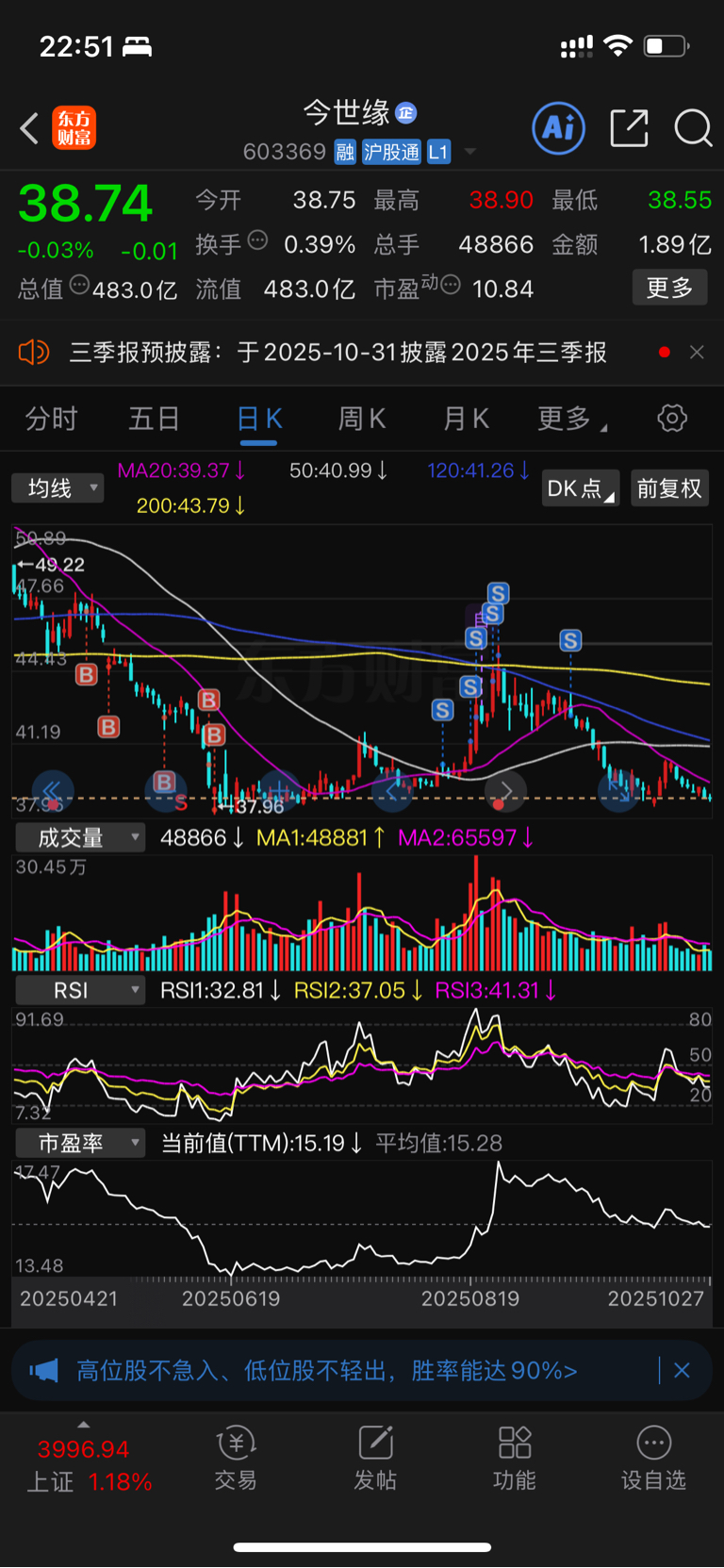
Task: Tap the rightmost S sell marker
Action: click(569, 641)
